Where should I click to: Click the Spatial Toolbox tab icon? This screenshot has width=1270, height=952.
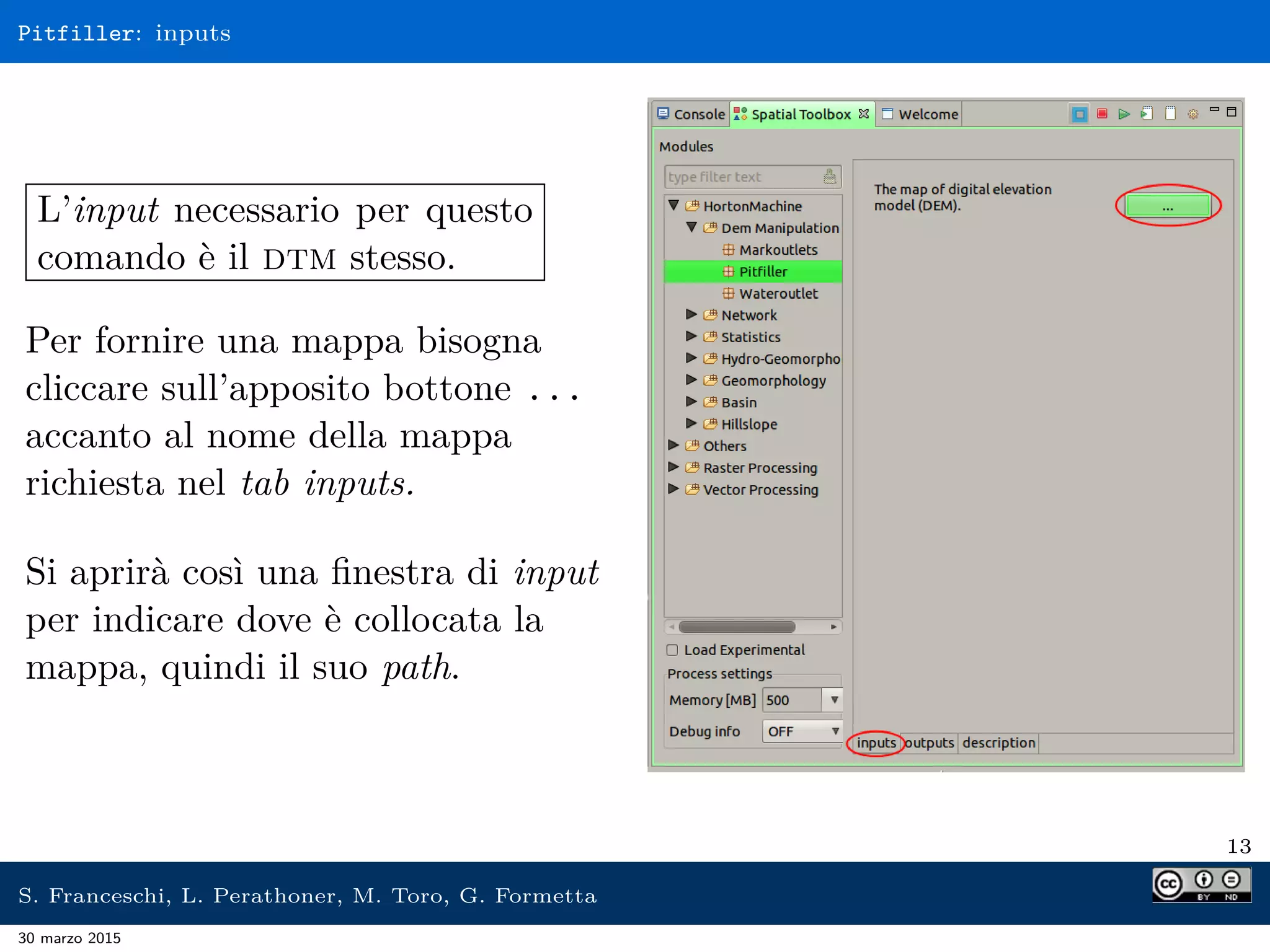coord(740,114)
